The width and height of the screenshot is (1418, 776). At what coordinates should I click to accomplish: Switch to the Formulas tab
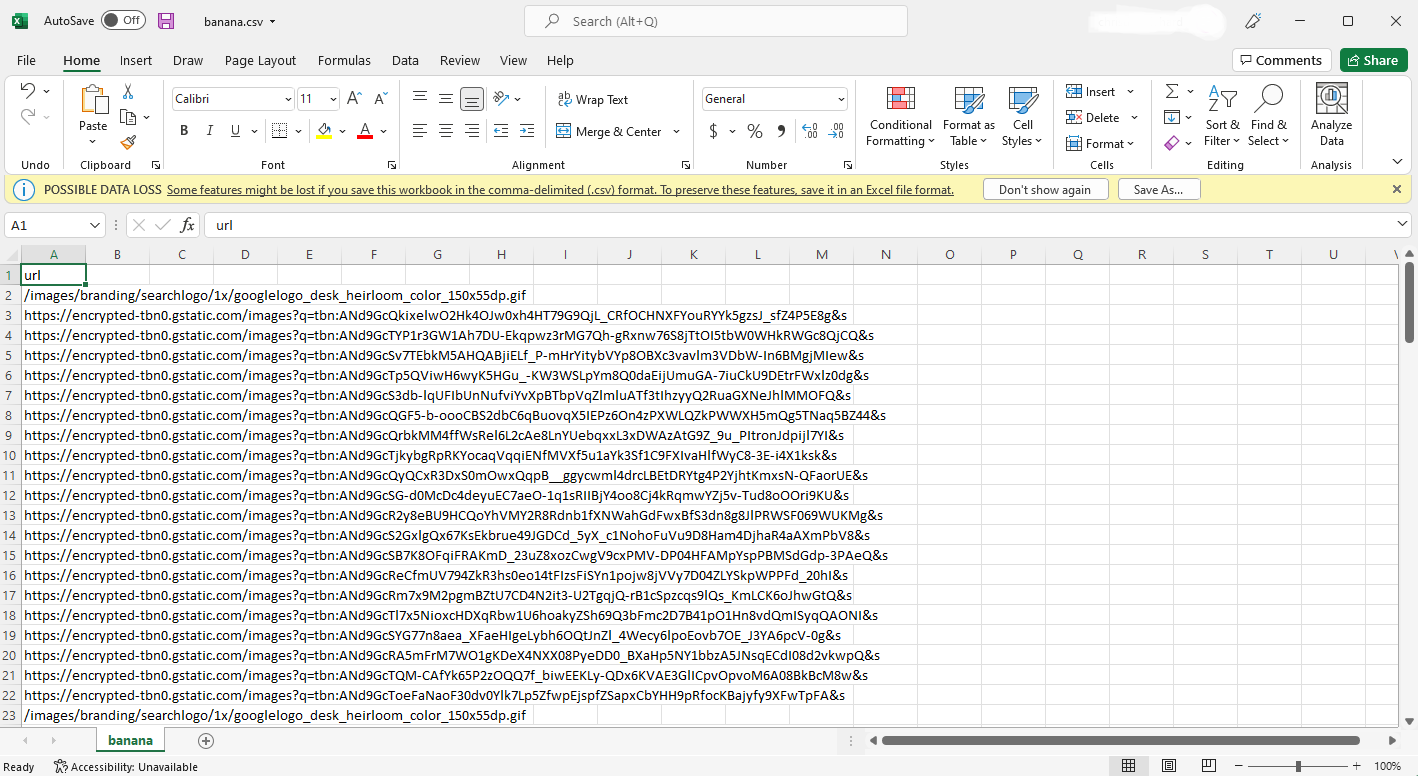click(x=344, y=60)
